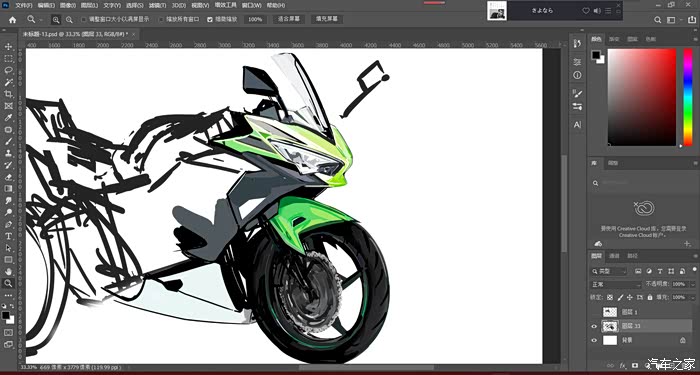Select the Horizontal Type tool
700x375 pixels.
tap(8, 236)
